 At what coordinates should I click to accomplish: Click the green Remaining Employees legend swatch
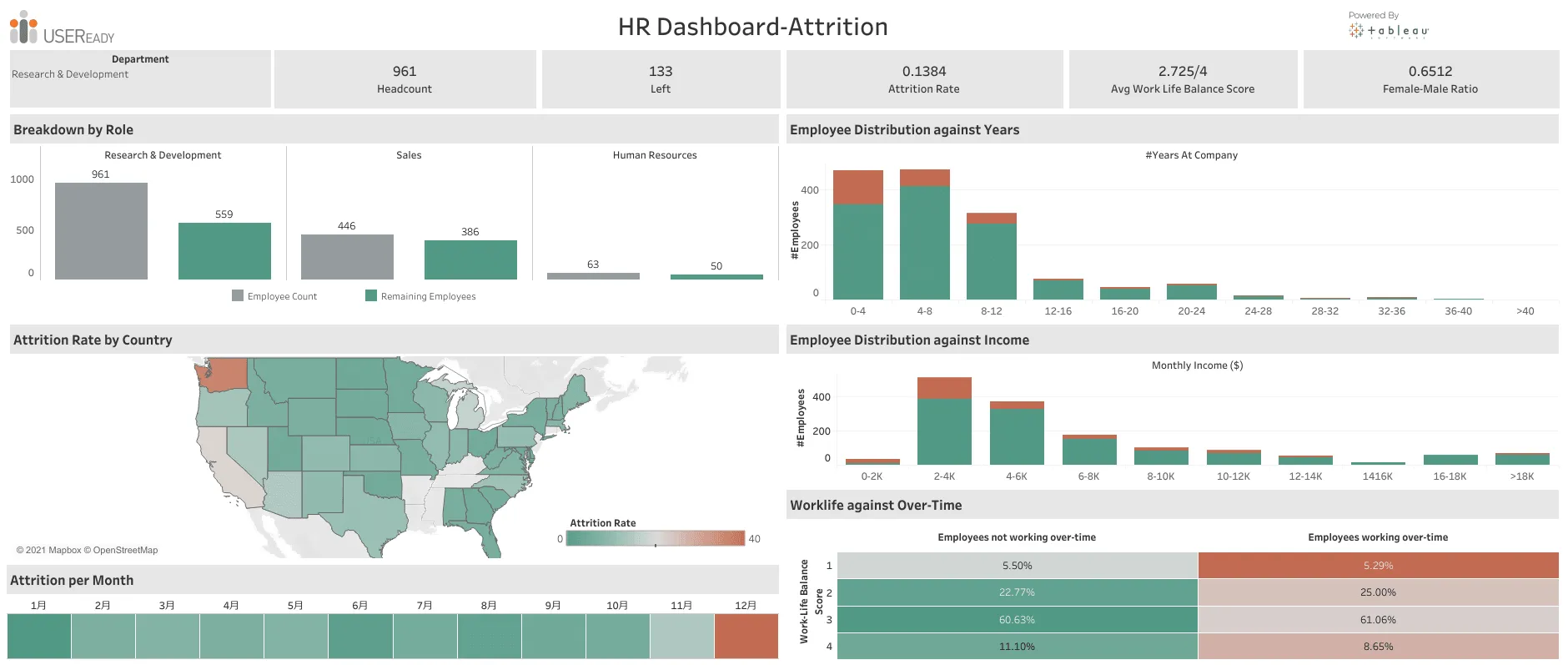371,295
